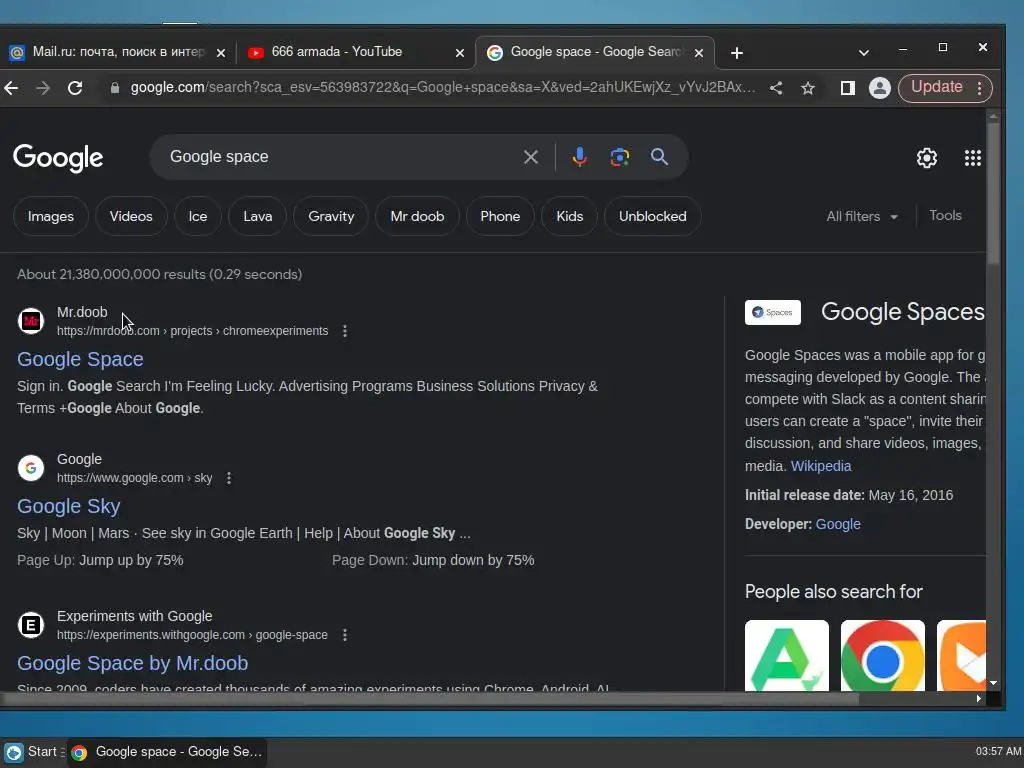This screenshot has width=1024, height=768.
Task: Select the Unblocked filter chip
Action: (x=652, y=216)
